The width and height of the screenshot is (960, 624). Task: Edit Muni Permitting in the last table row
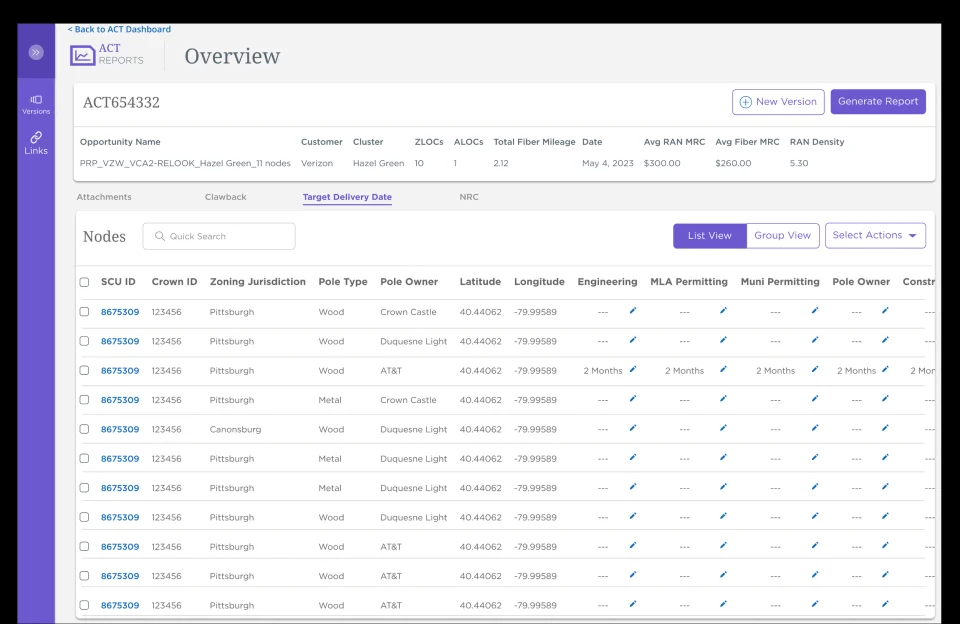tap(815, 604)
